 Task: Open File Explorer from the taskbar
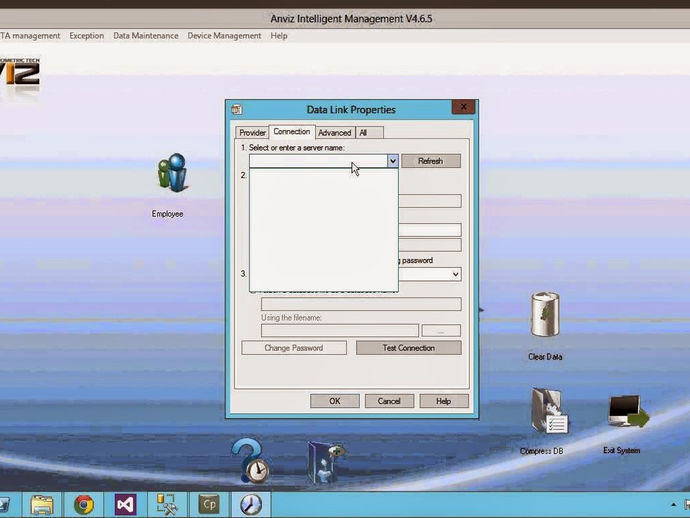coord(42,504)
